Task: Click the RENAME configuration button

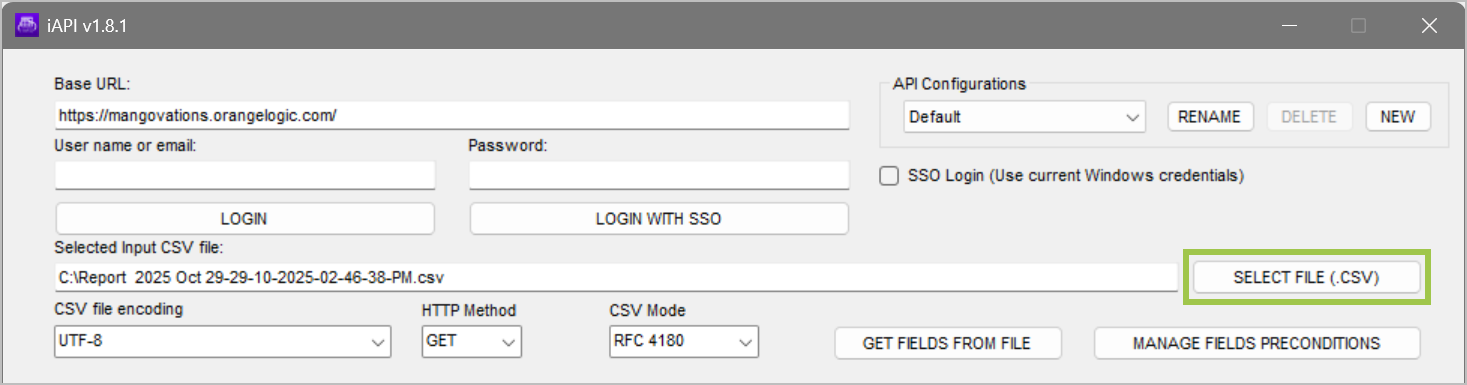Action: (1210, 117)
